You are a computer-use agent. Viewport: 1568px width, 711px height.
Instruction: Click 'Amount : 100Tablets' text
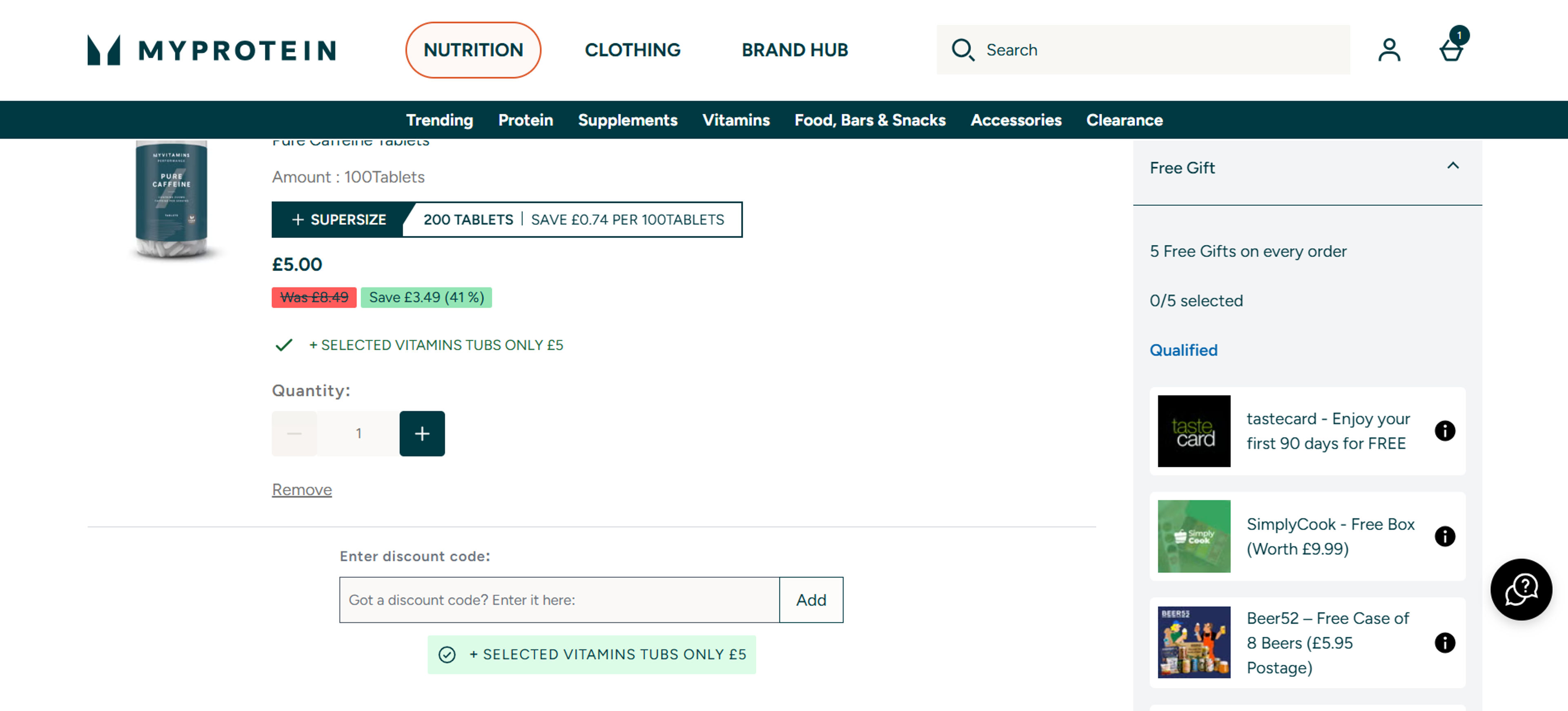348,177
